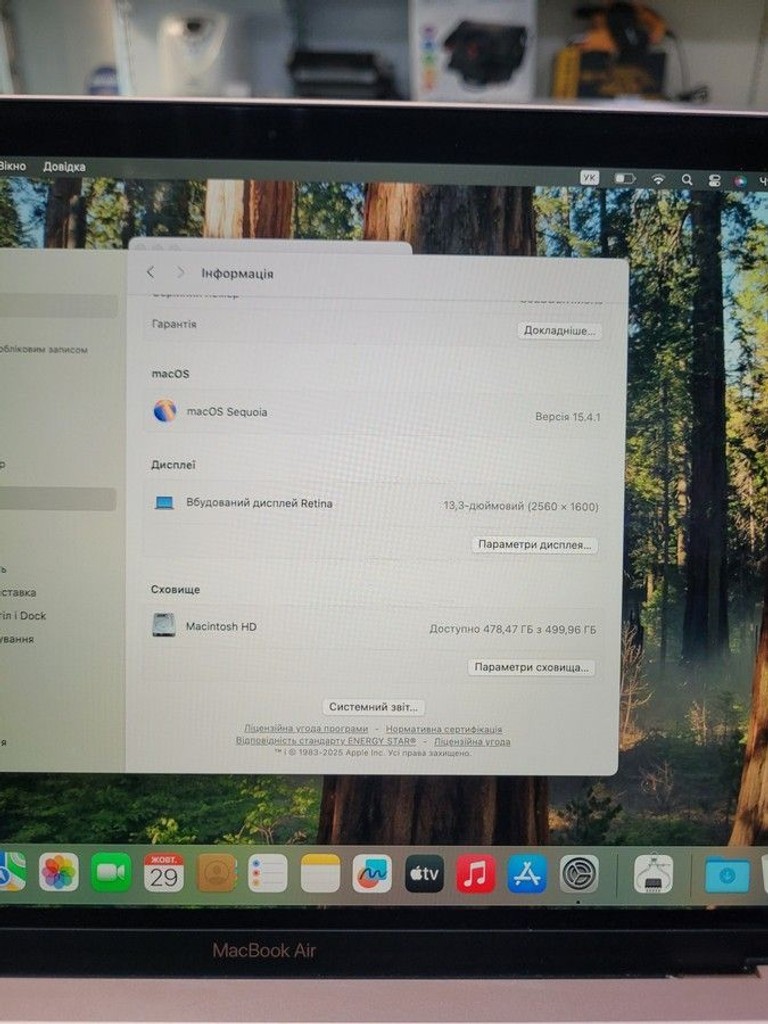Open Ліцензійна угода програми link

tap(306, 728)
